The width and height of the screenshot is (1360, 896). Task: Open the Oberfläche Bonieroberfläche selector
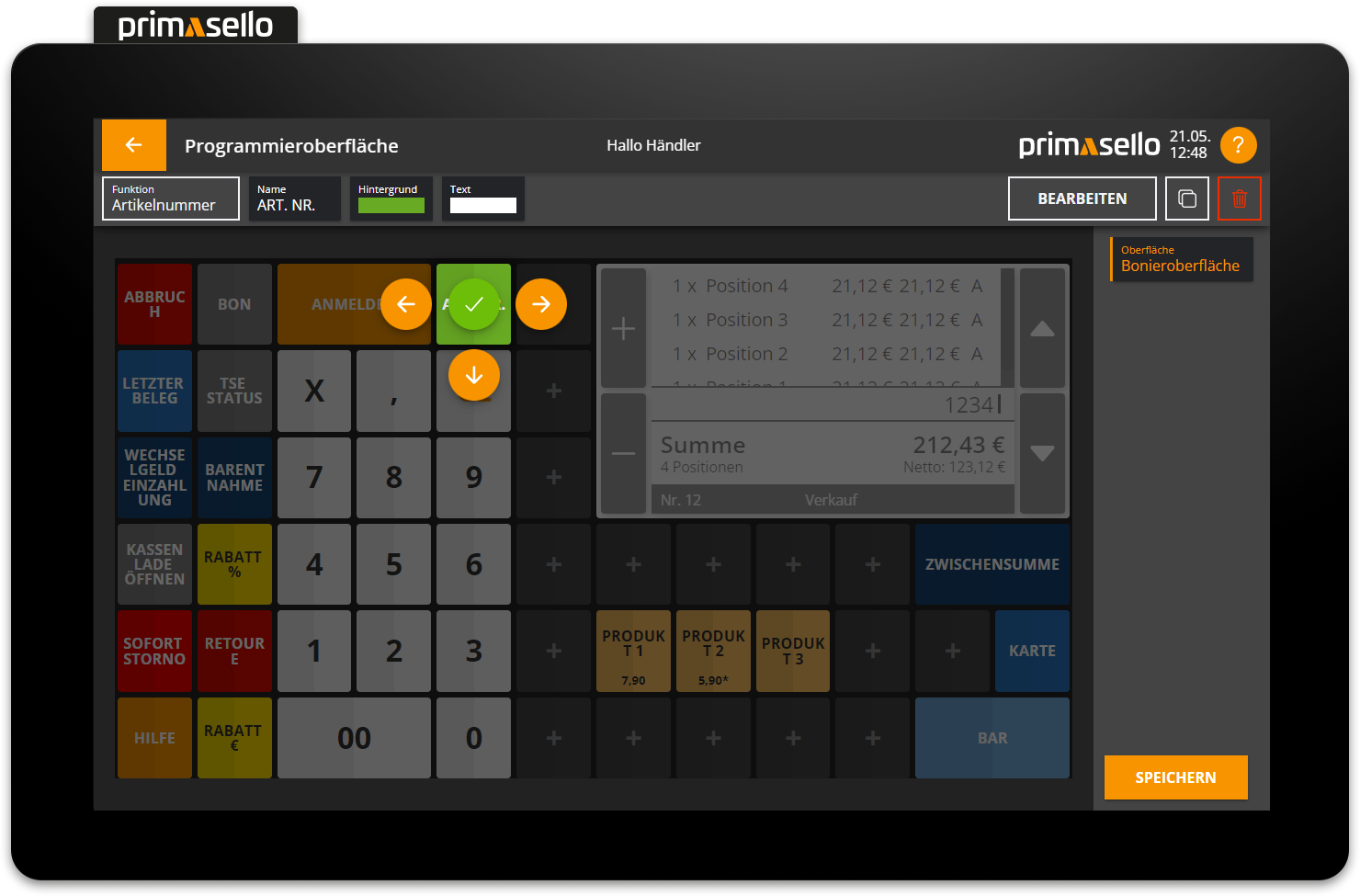(1181, 259)
